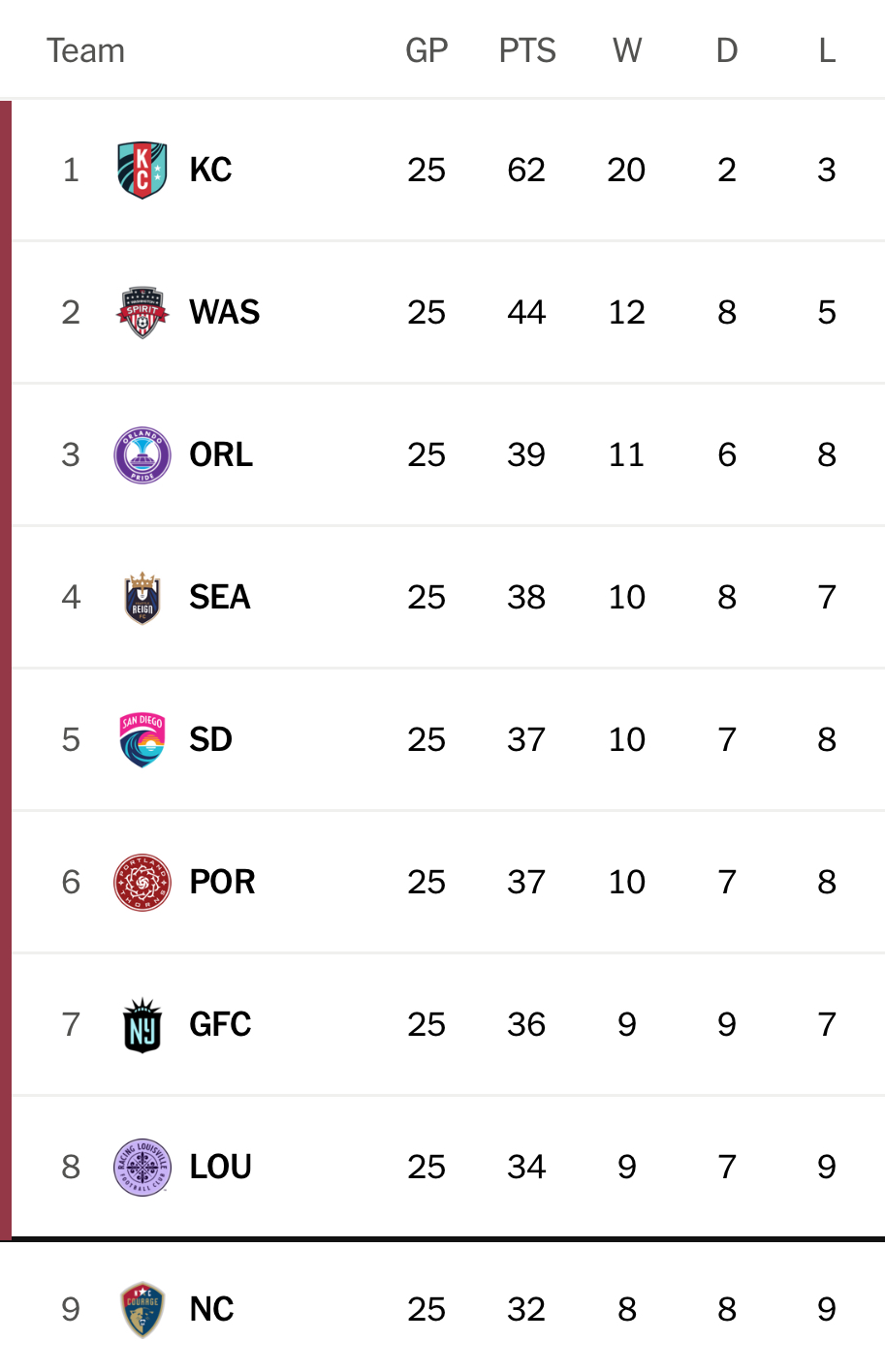Click the Kansas City Current crest icon
885x1372 pixels.
point(142,171)
